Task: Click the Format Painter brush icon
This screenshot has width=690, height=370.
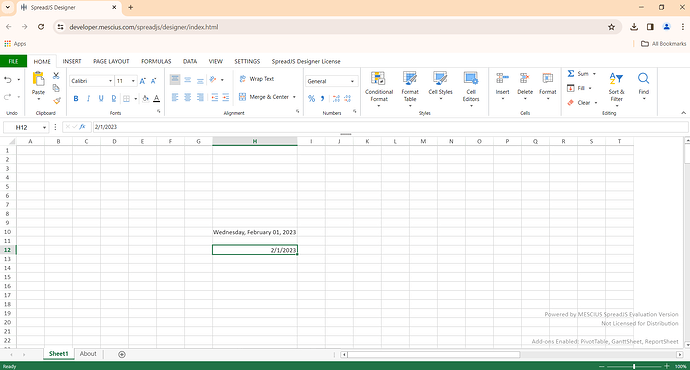Action: coord(56,100)
